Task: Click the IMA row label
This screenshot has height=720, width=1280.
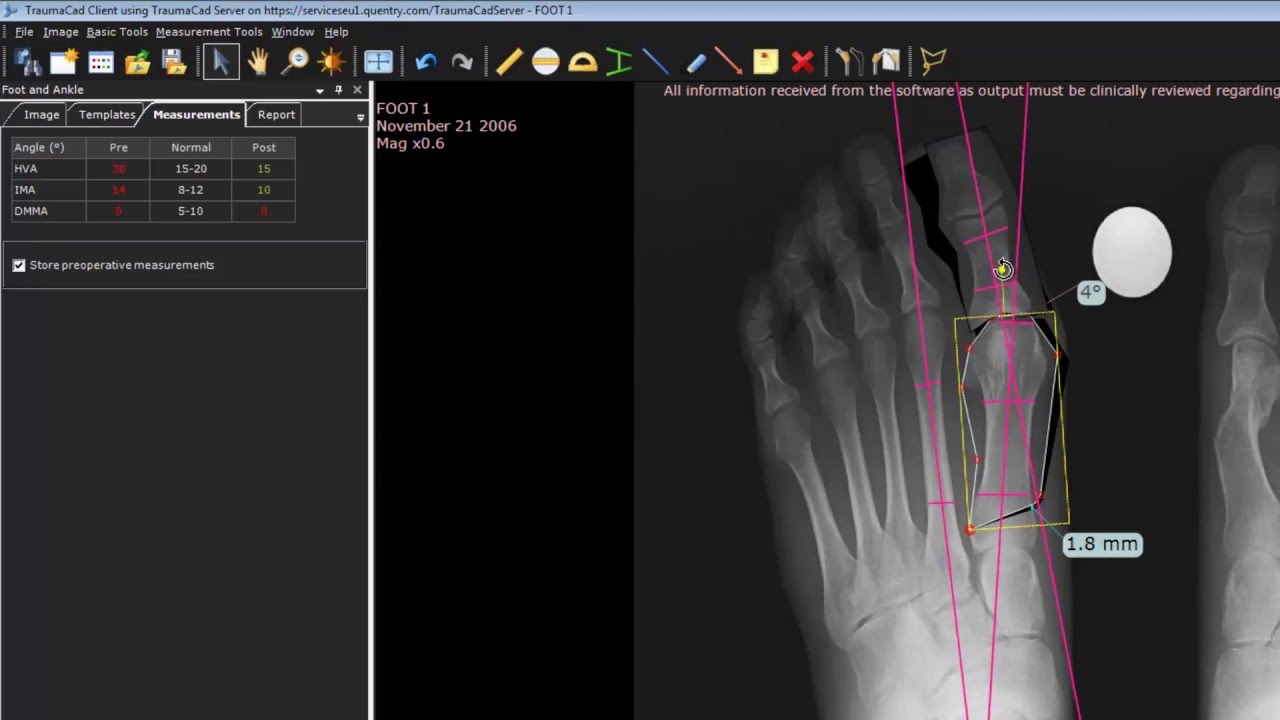Action: 25,190
